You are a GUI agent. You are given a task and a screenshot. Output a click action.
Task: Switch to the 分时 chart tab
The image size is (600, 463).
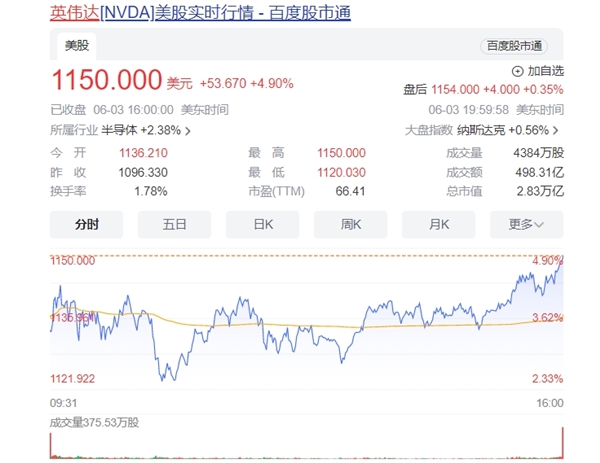click(86, 224)
